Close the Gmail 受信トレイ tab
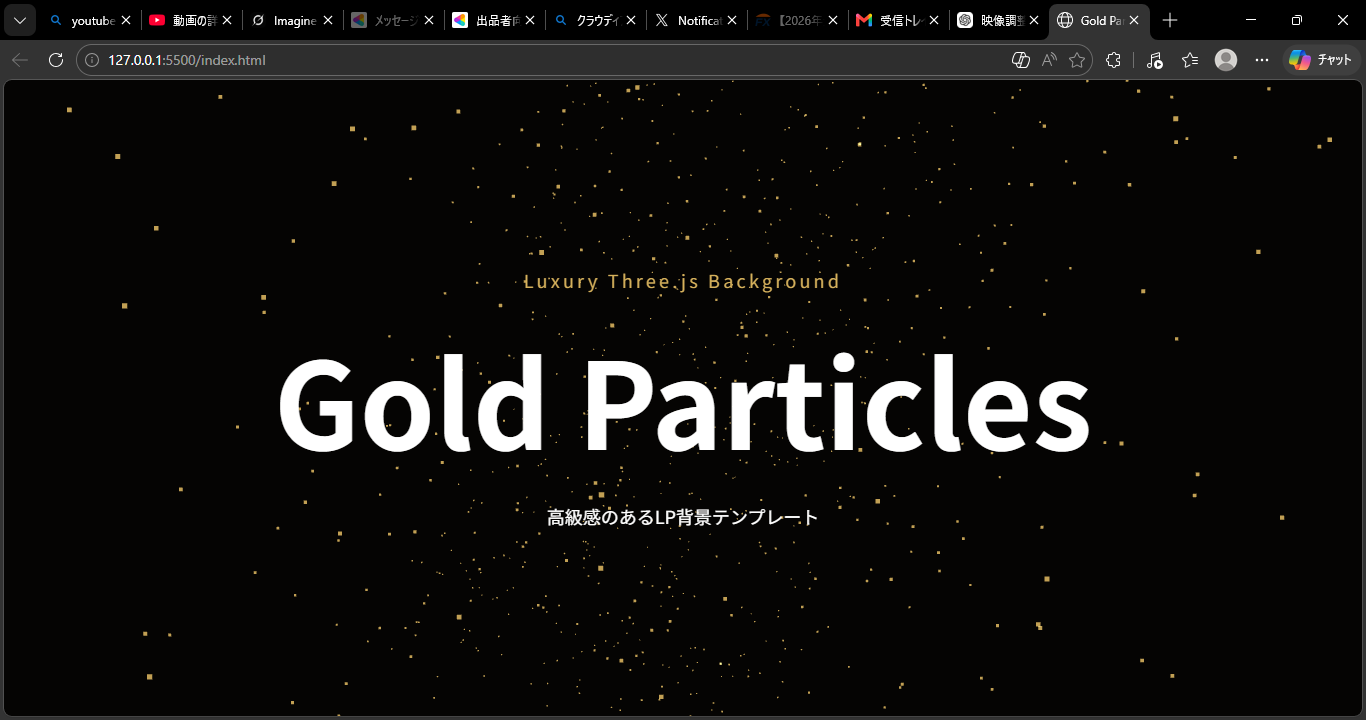The width and height of the screenshot is (1366, 720). click(934, 20)
